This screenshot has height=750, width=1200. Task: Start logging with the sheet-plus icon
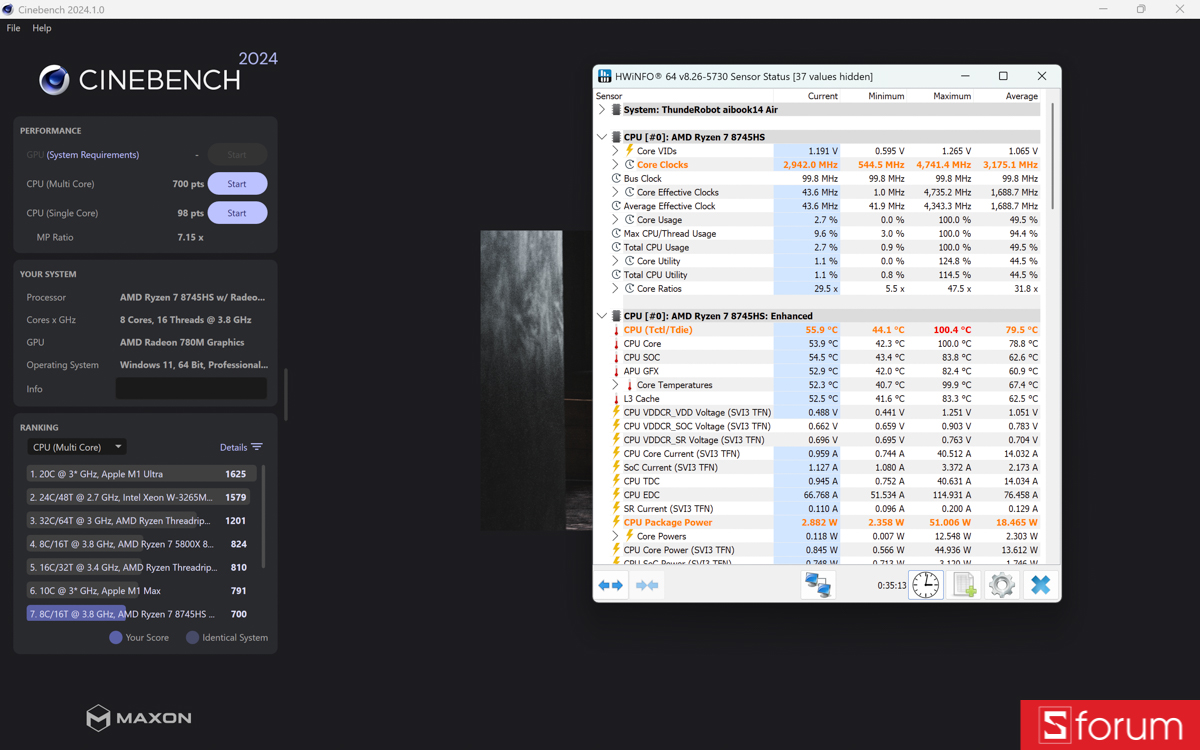[x=964, y=585]
